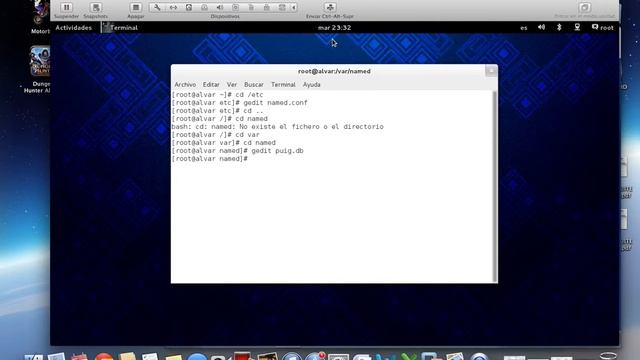640x360 pixels.
Task: Open the Snapshots toolbar icon
Action: (96, 7)
